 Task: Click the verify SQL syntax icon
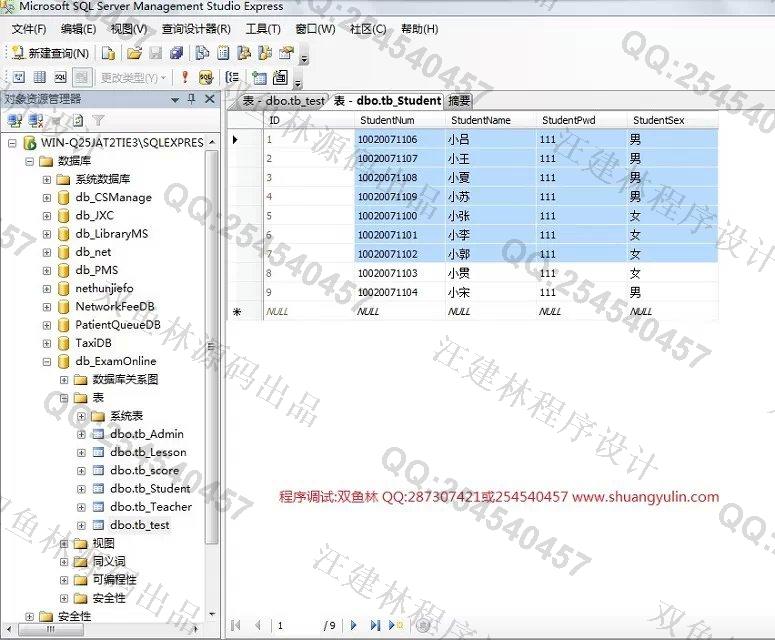pos(206,77)
